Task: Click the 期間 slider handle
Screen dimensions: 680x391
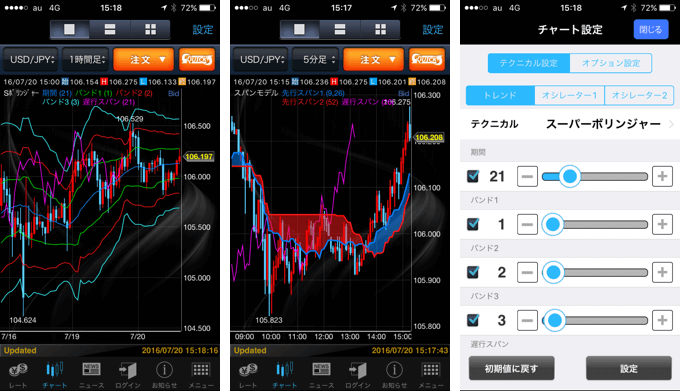Action: [x=569, y=176]
